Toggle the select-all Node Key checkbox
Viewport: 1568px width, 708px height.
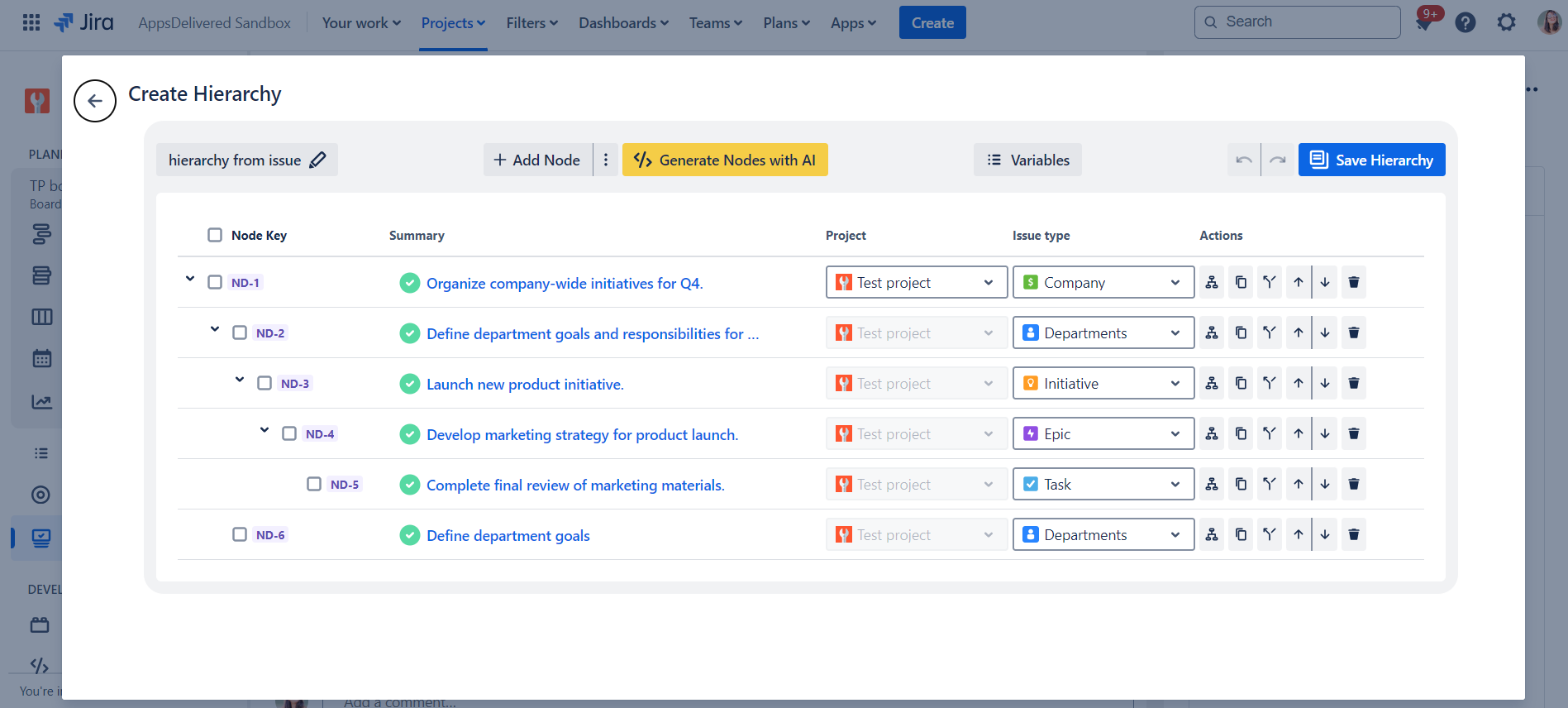click(215, 236)
